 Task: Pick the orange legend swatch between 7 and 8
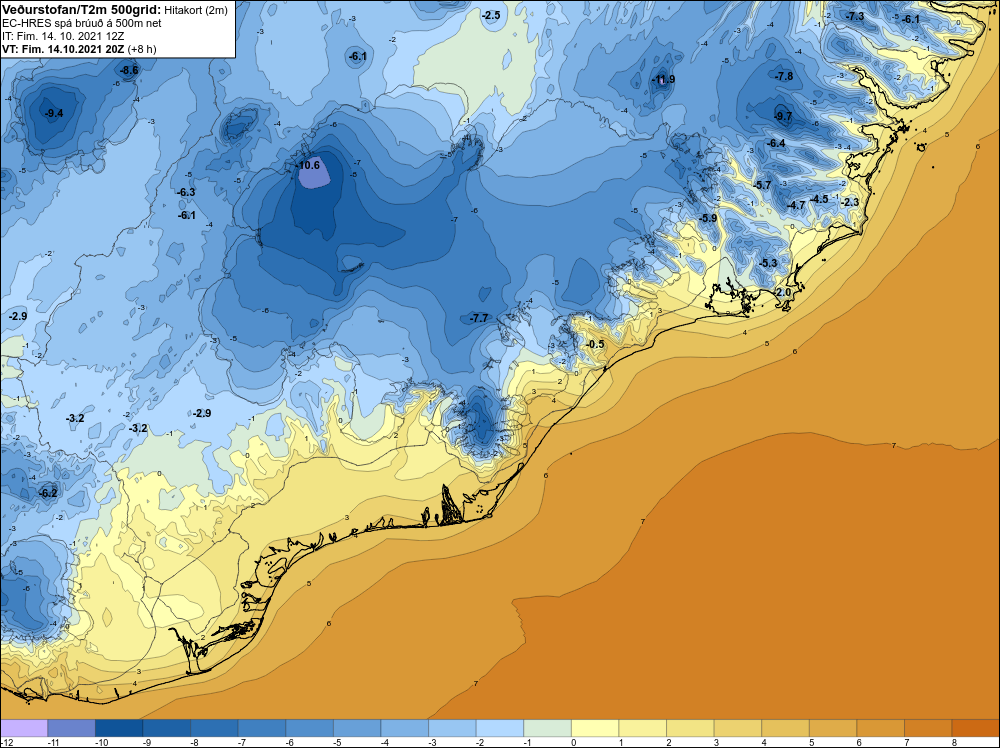click(x=928, y=728)
